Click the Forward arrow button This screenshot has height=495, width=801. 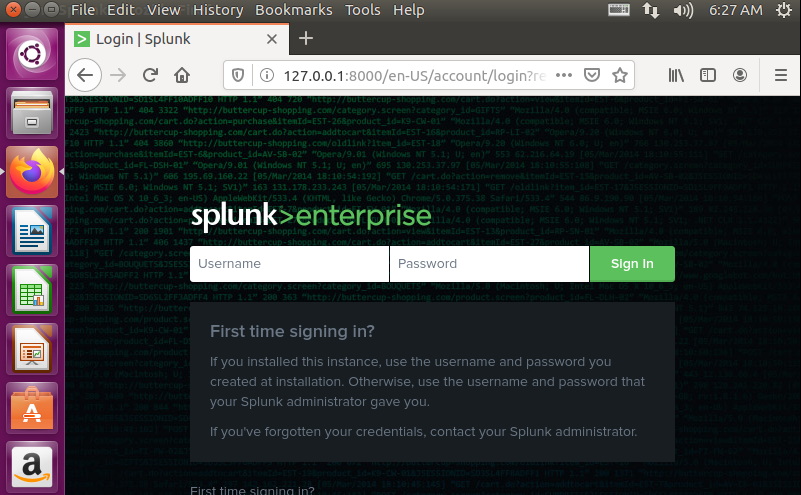[x=118, y=76]
